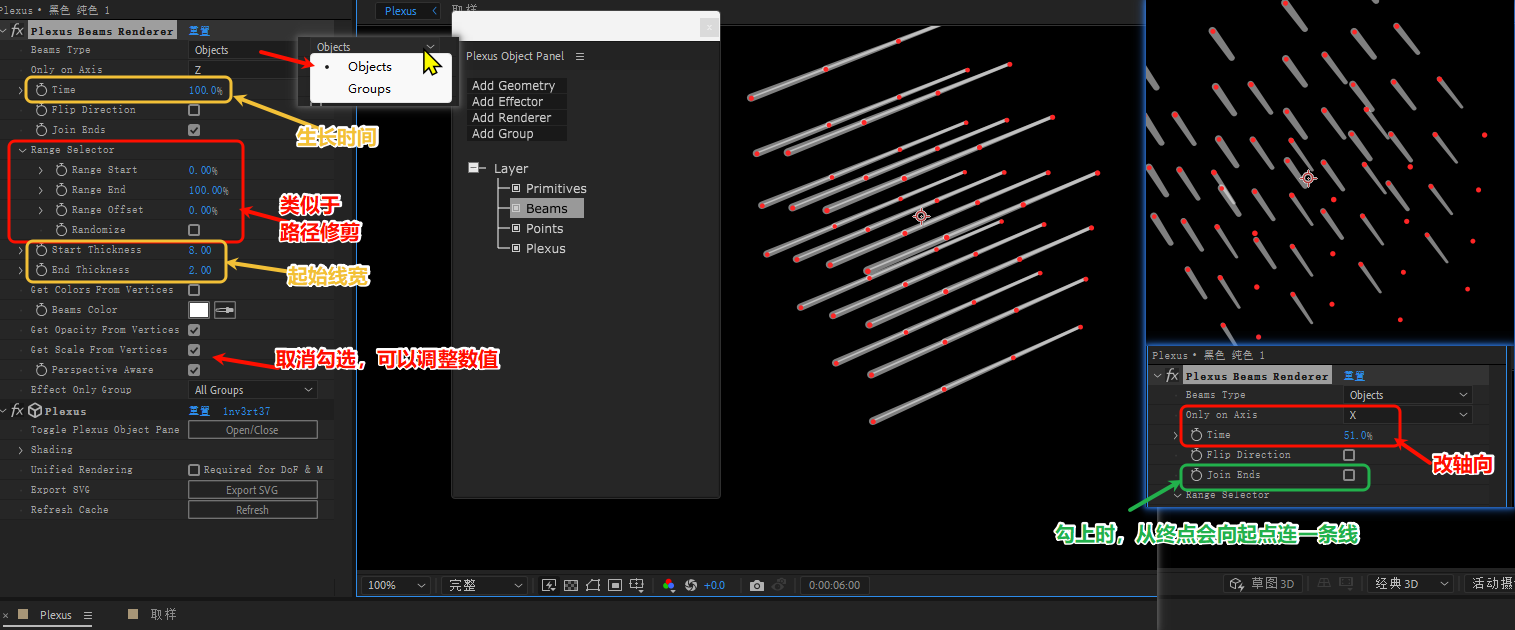Image resolution: width=1515 pixels, height=630 pixels.
Task: Select Groups in the Beams Type popup
Action: pos(369,89)
